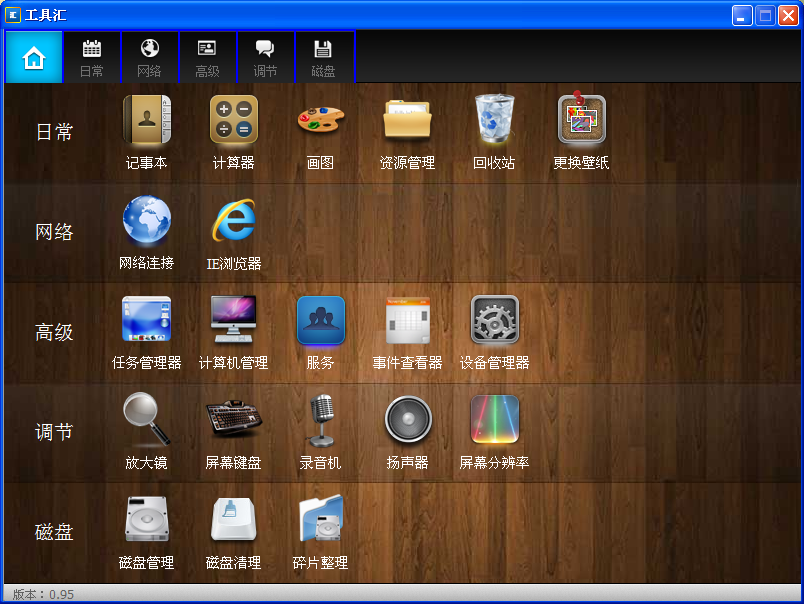Open the 录音机 microphone recorder
The height and width of the screenshot is (604, 804).
(x=320, y=420)
